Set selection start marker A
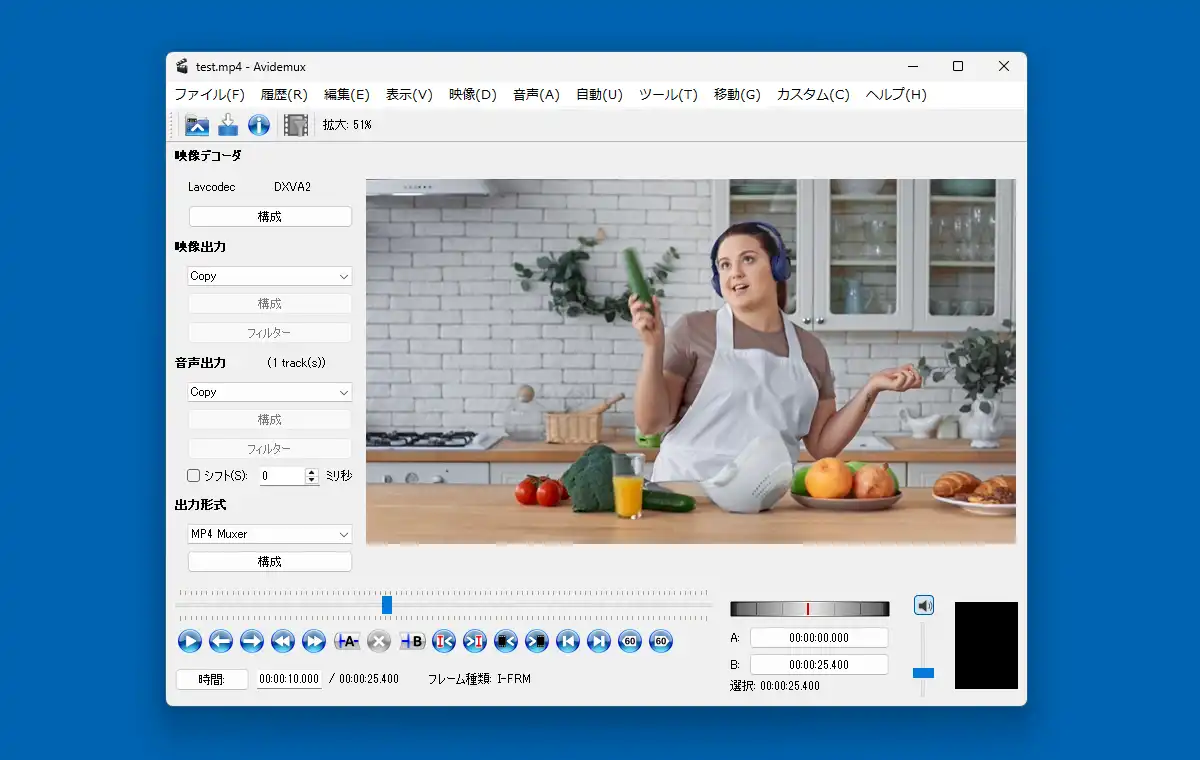Image resolution: width=1200 pixels, height=760 pixels. 347,642
